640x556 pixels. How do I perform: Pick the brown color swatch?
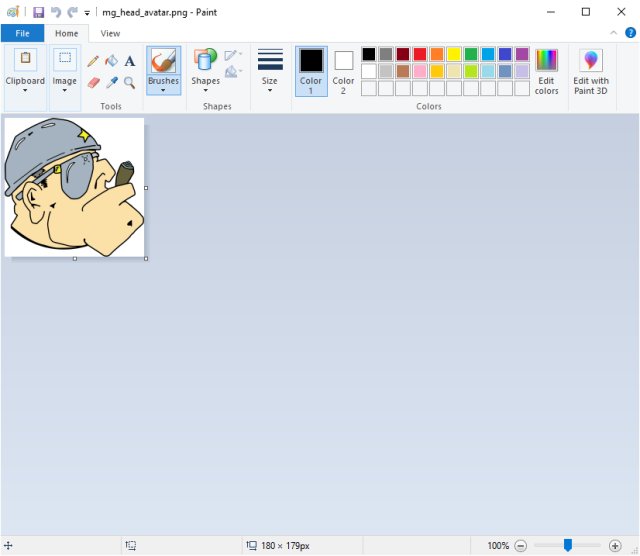pyautogui.click(x=403, y=71)
